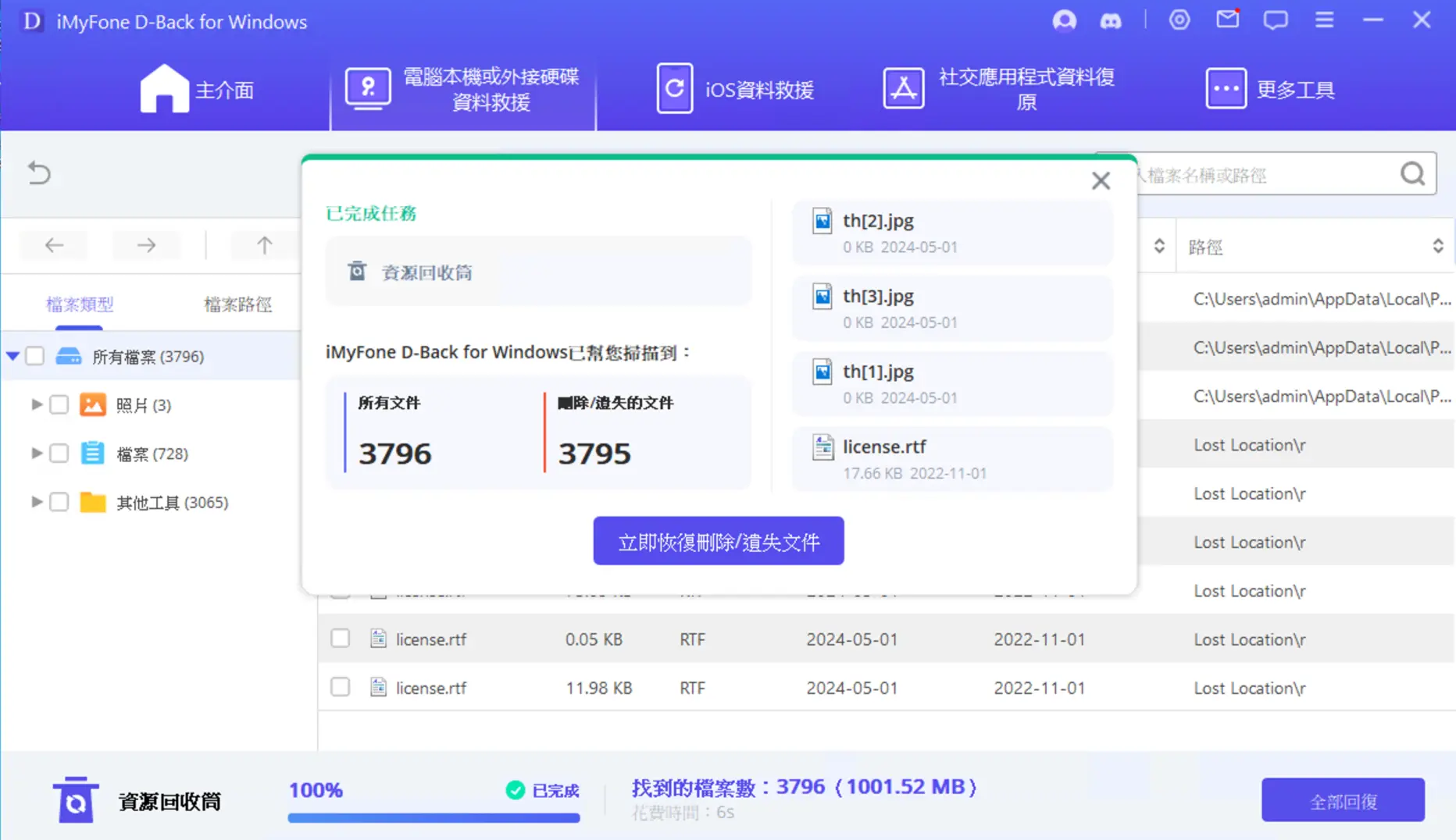1456x840 pixels.
Task: Open the 社交應用程式資料復原 tab
Action: point(999,89)
